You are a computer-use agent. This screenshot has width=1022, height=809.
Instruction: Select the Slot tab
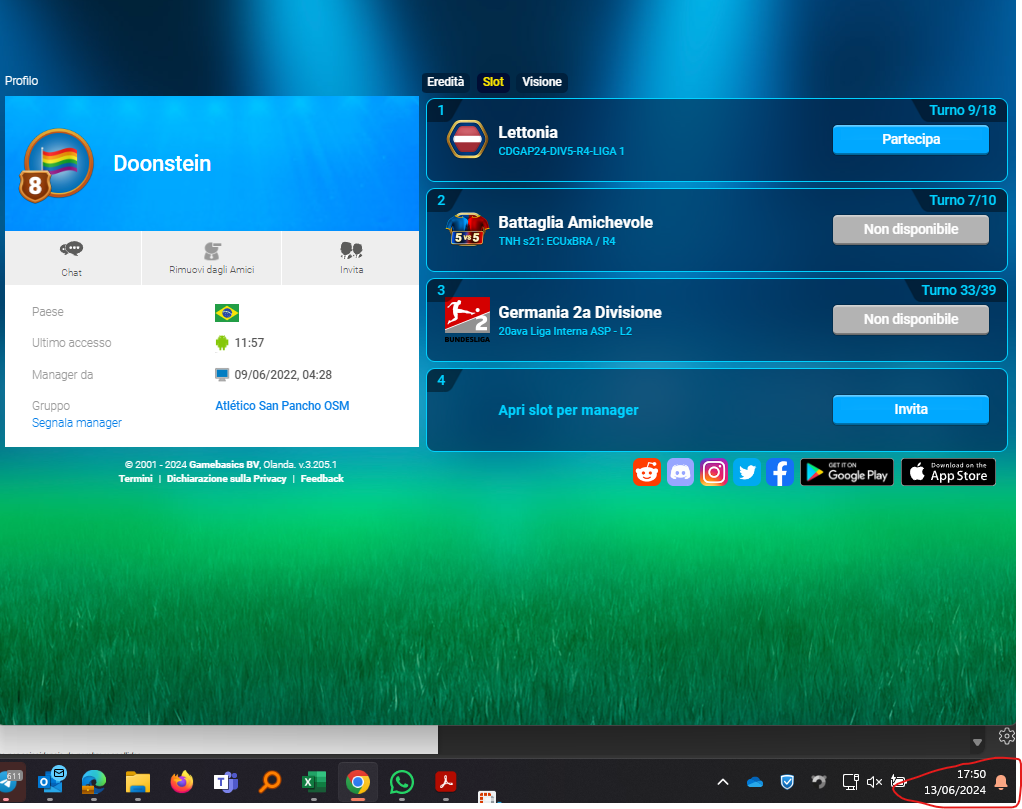493,82
